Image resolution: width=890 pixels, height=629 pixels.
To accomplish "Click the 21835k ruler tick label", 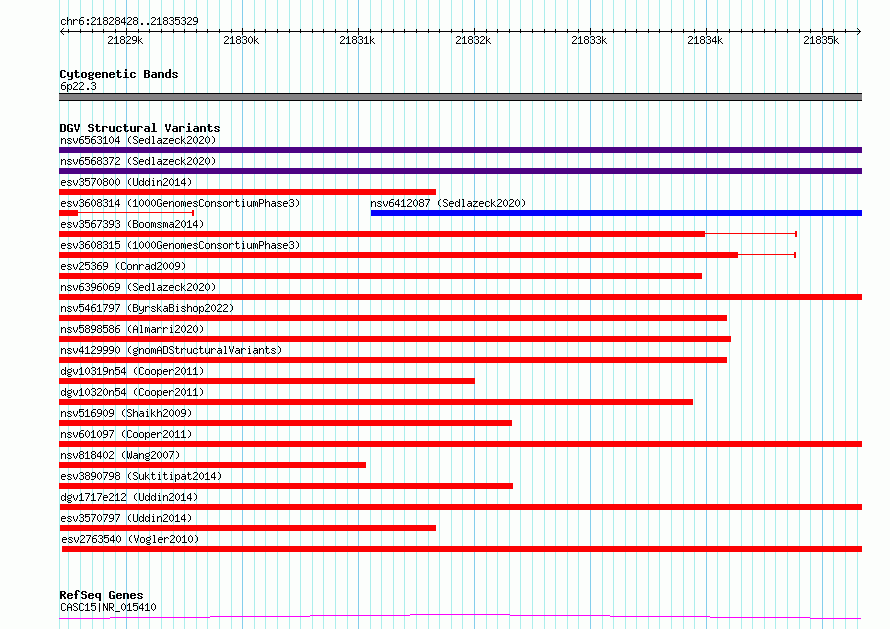I will [821, 40].
